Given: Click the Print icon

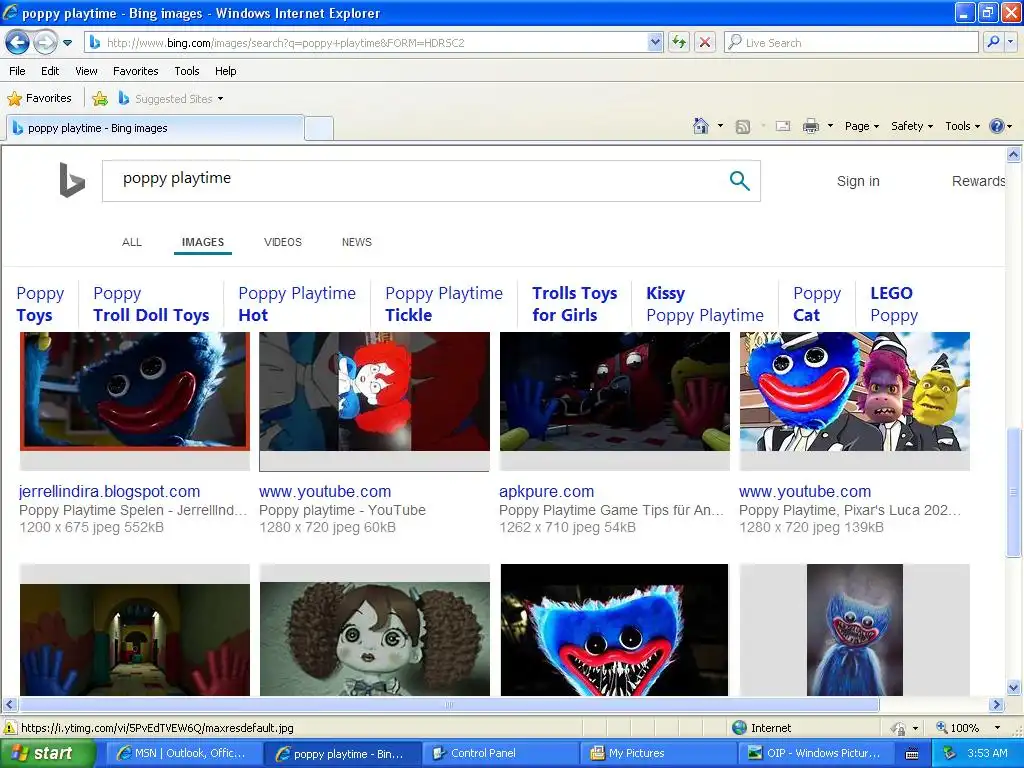Looking at the screenshot, I should click(810, 126).
